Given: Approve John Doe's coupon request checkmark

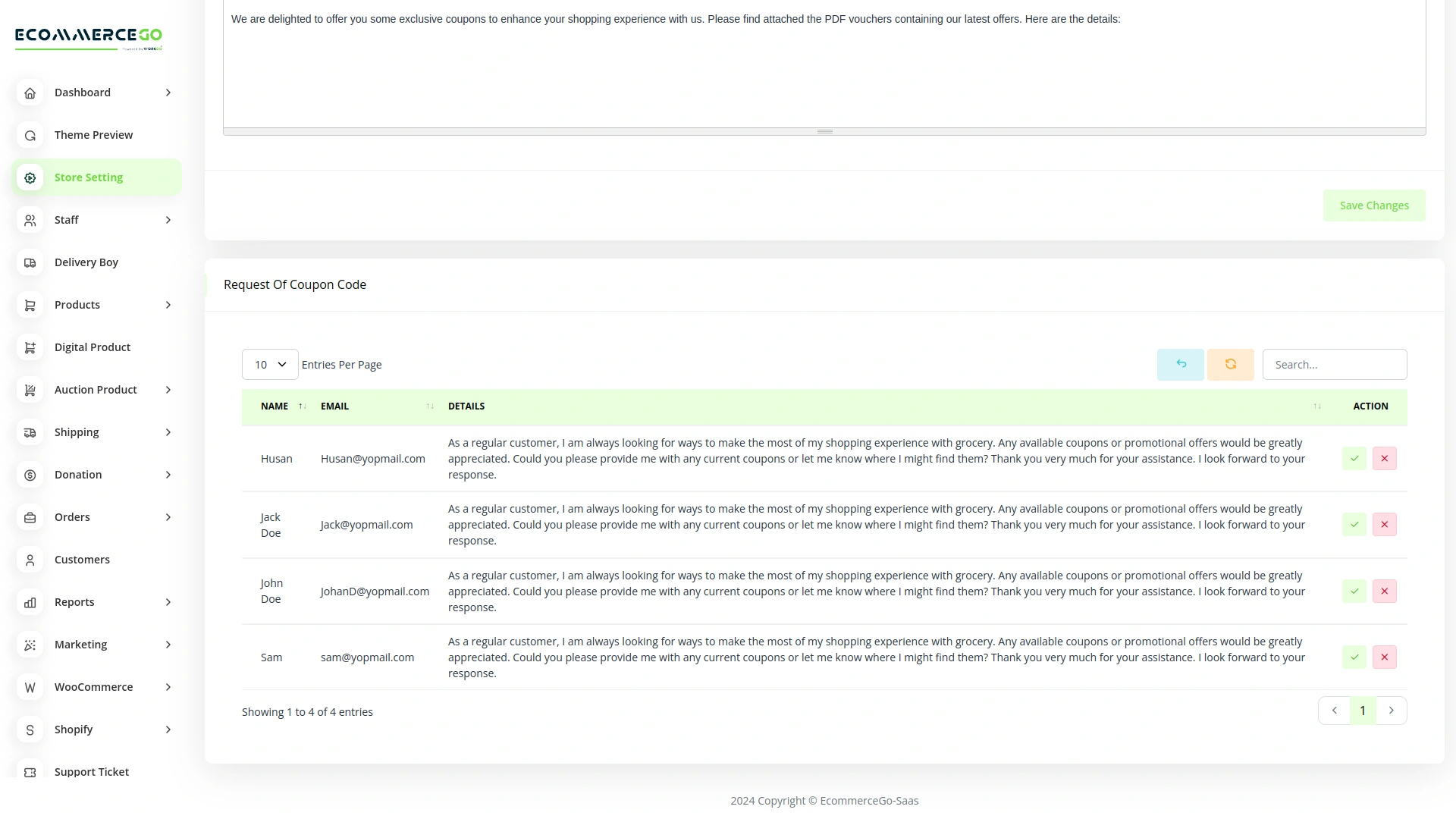Looking at the screenshot, I should coord(1354,591).
